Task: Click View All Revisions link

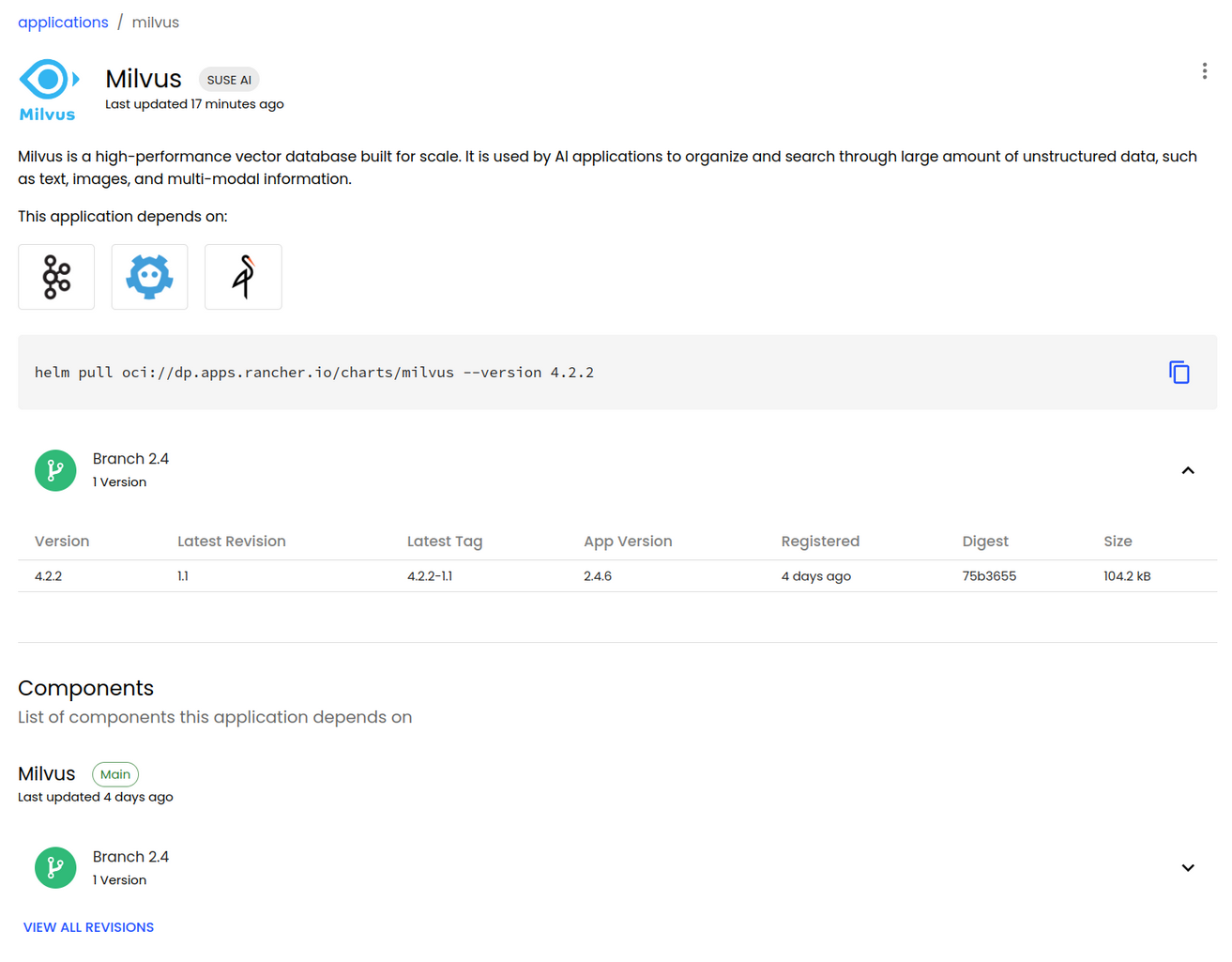Action: pos(88,927)
